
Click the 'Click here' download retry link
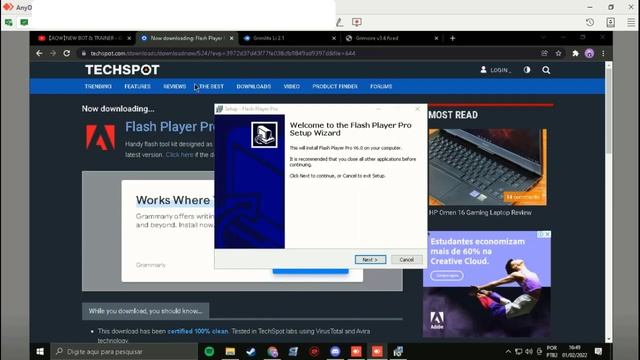[x=179, y=155]
